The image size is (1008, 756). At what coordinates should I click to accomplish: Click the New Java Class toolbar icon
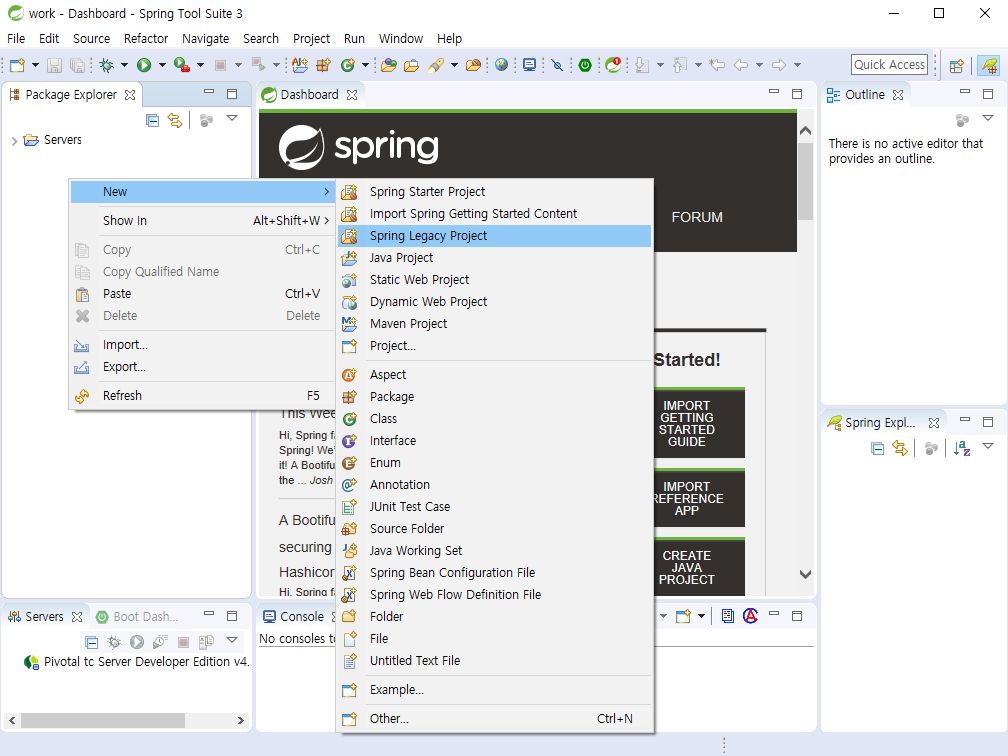(348, 65)
